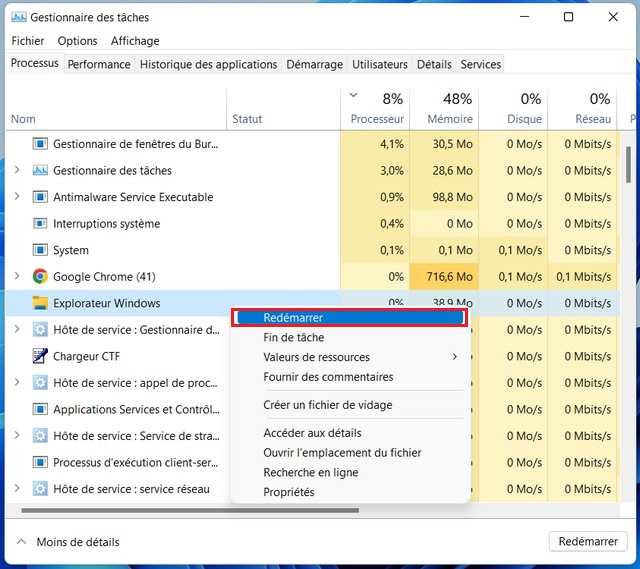The width and height of the screenshot is (640, 569).
Task: Open the Options menu
Action: point(78,41)
